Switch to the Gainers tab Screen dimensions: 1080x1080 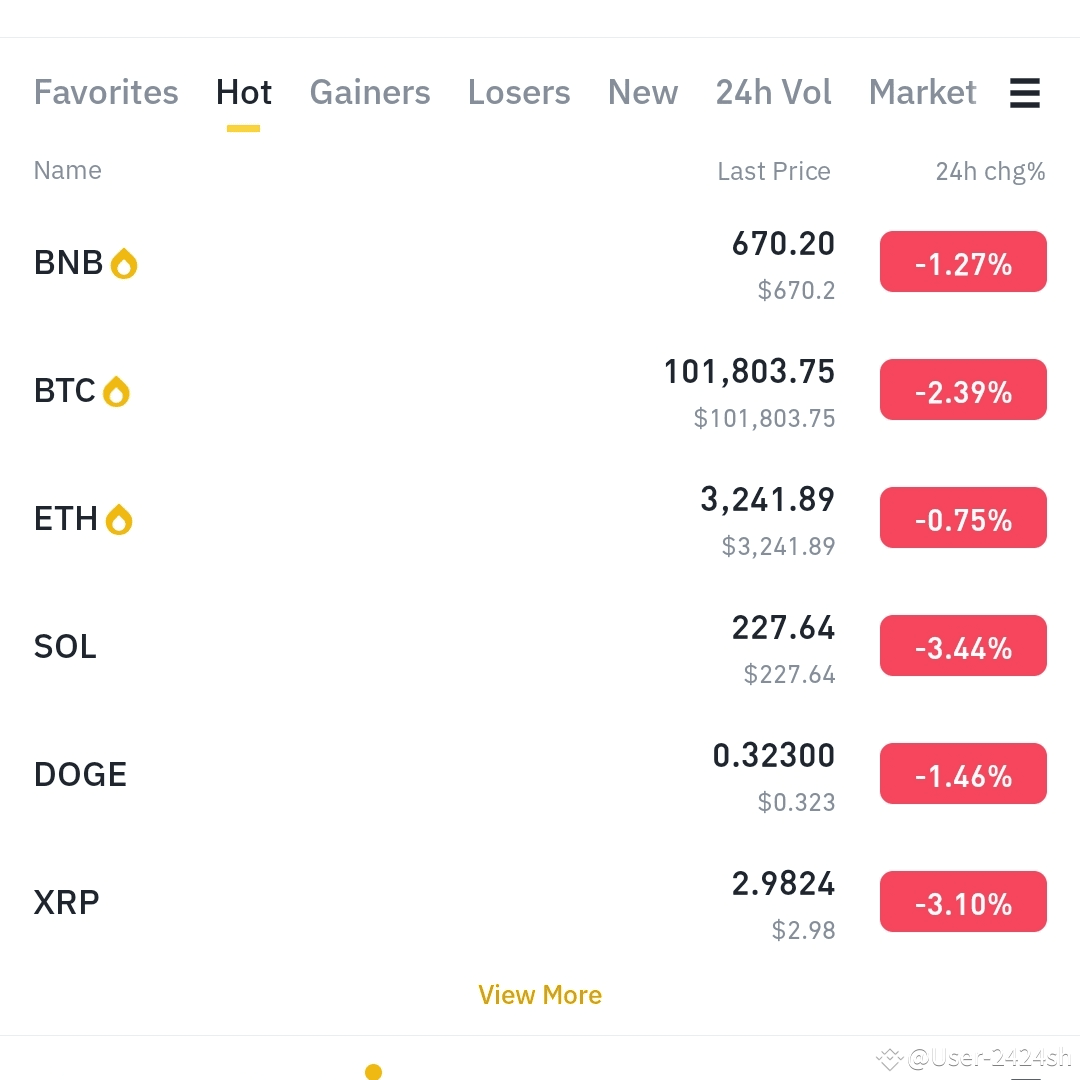tap(369, 92)
